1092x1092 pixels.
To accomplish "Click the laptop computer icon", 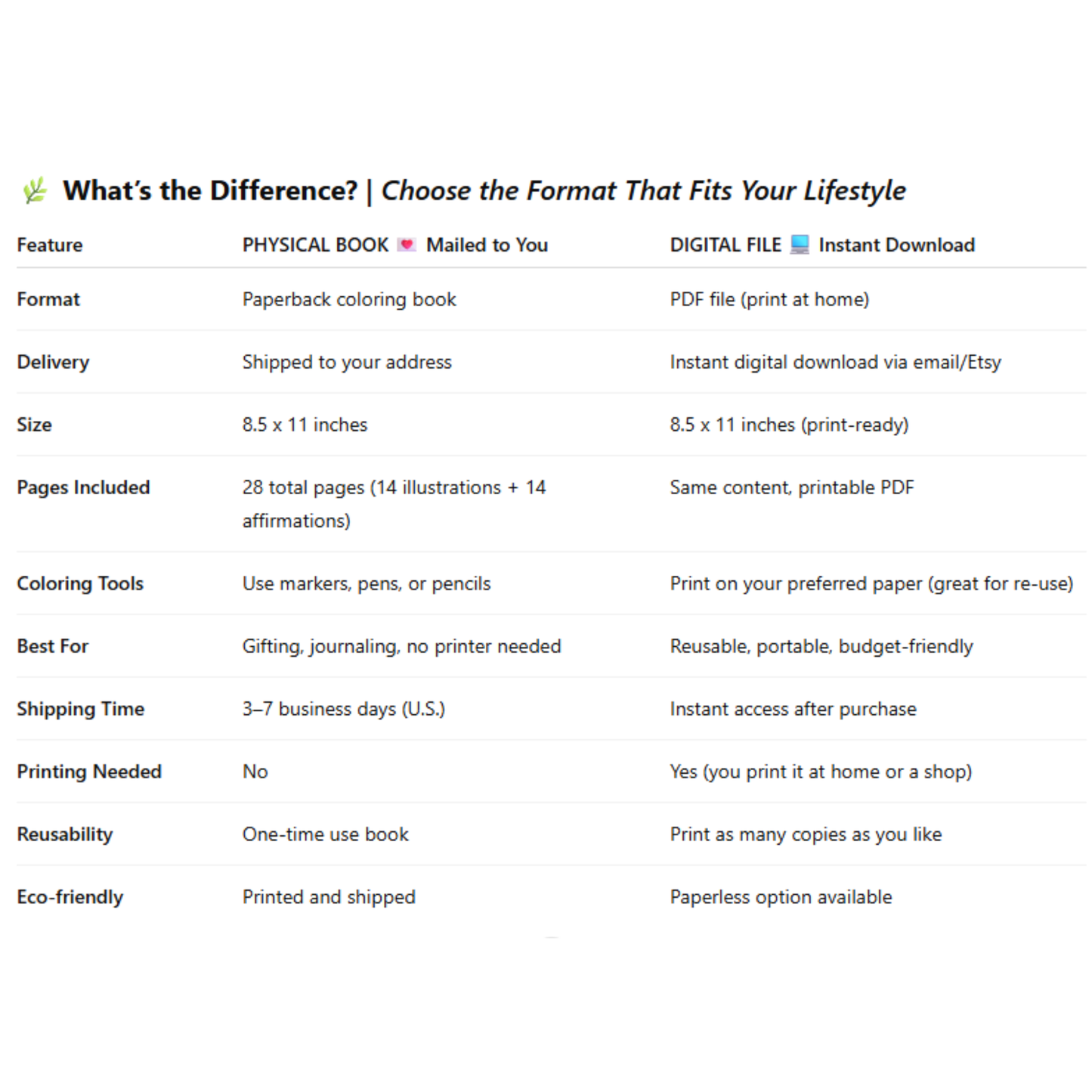I will pos(800,245).
